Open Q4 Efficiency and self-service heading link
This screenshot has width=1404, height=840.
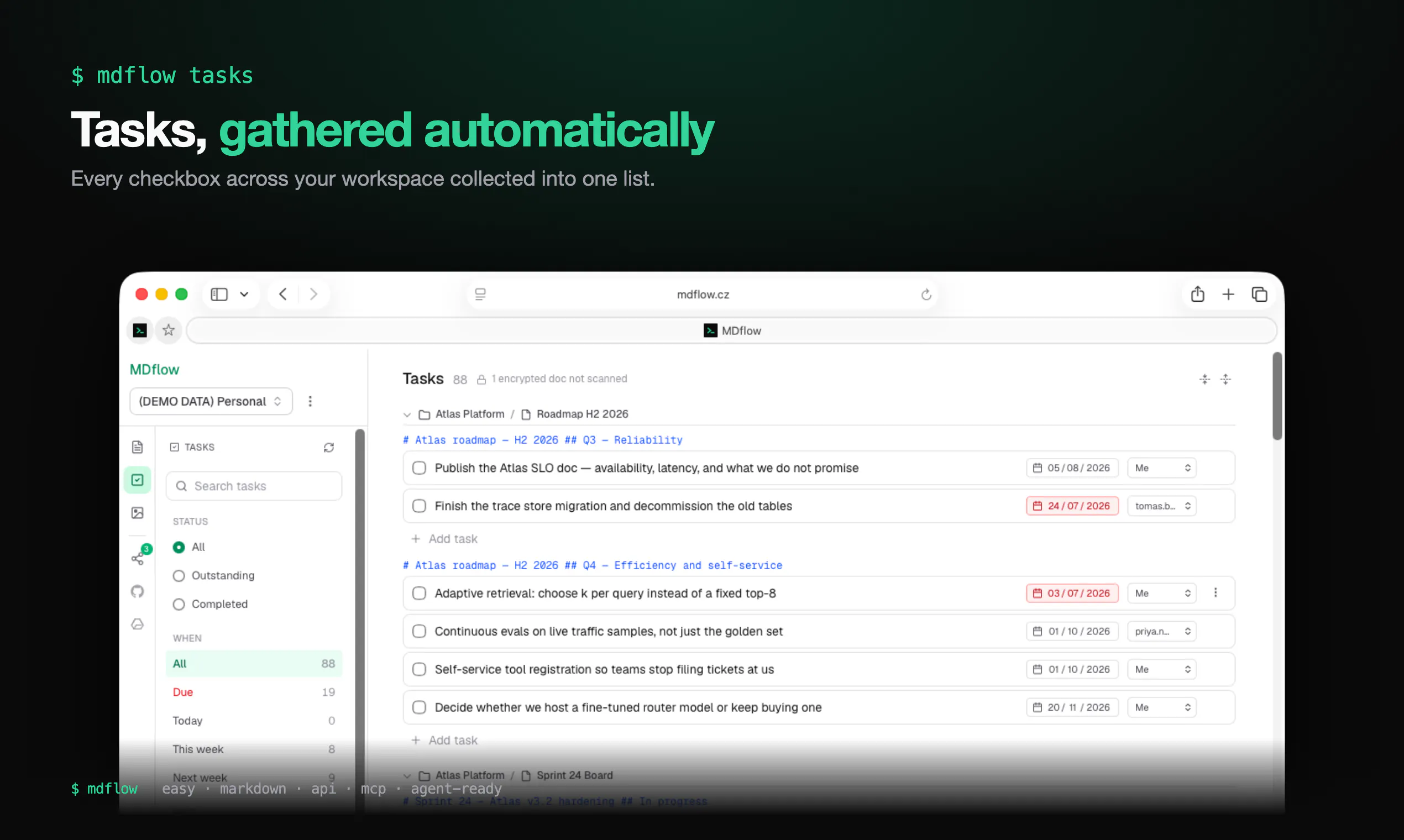point(593,565)
